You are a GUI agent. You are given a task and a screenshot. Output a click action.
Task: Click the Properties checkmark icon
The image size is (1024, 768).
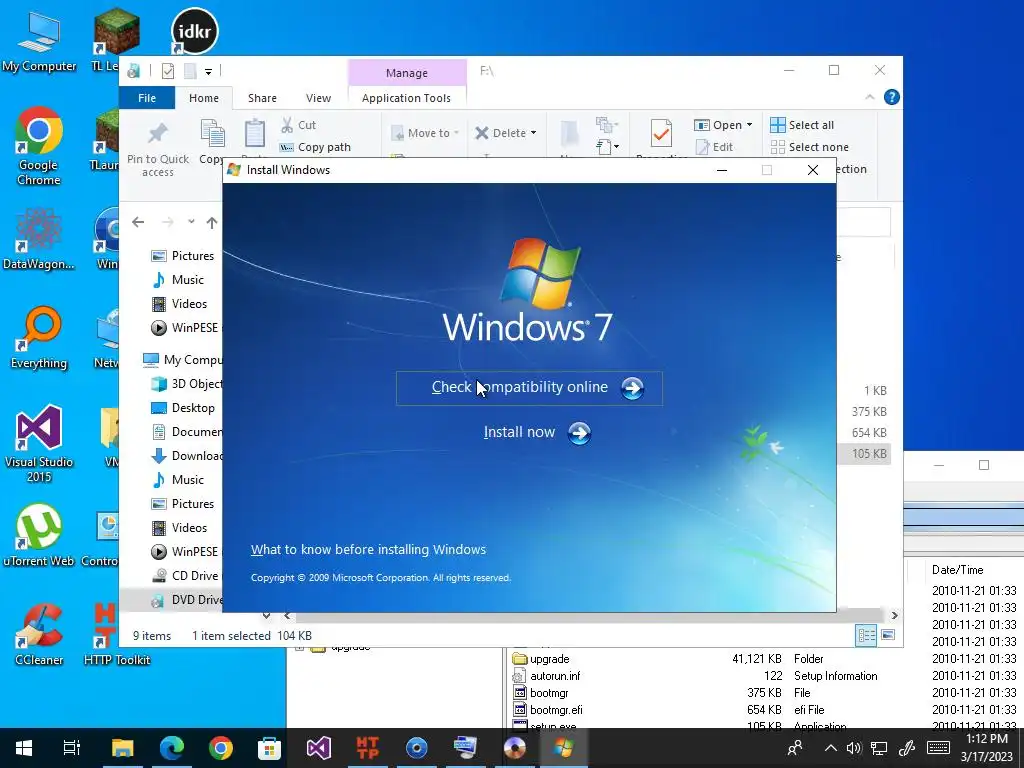(661, 134)
